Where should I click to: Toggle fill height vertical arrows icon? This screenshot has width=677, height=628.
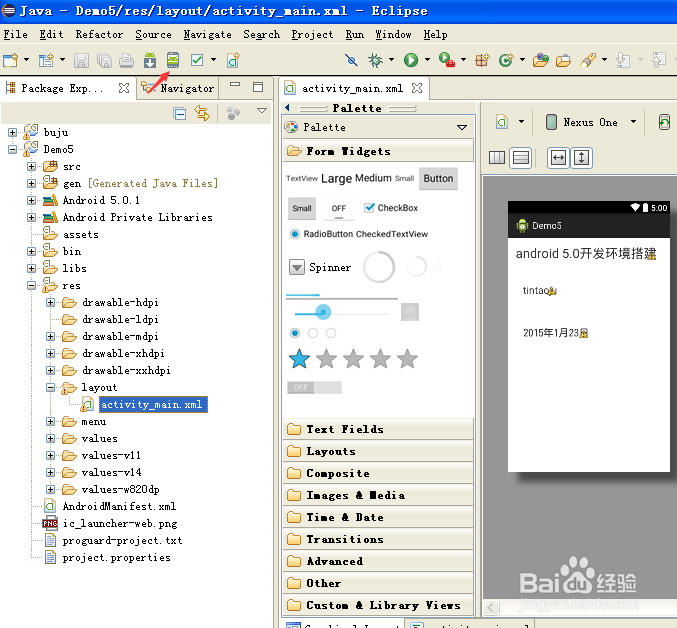click(x=582, y=158)
